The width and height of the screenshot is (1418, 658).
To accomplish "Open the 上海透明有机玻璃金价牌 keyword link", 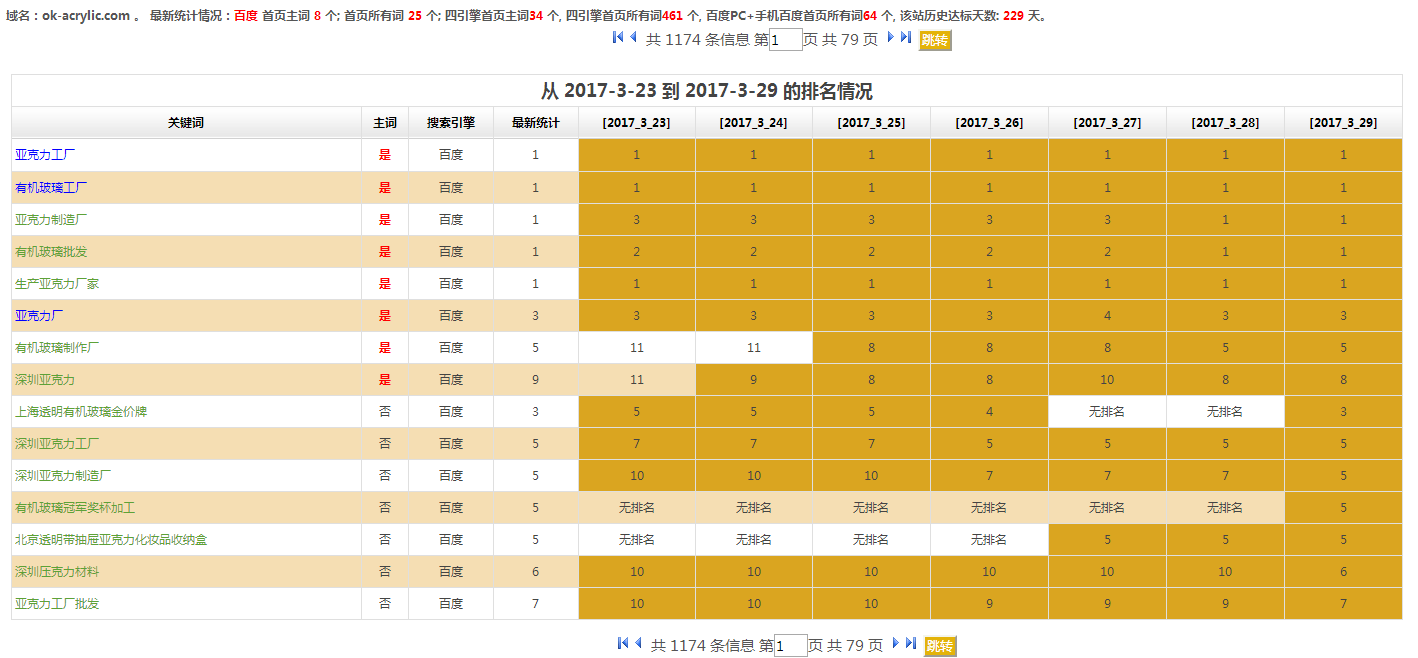I will (x=81, y=412).
